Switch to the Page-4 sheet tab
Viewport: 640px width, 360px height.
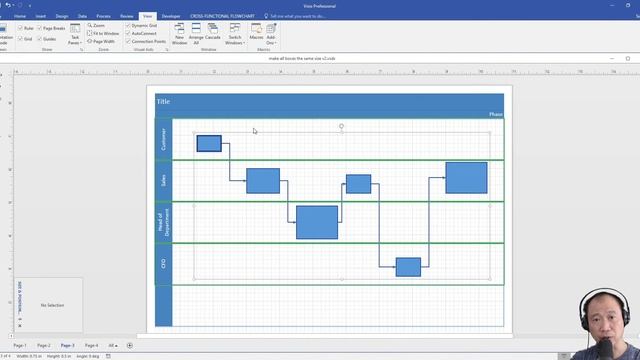91,345
